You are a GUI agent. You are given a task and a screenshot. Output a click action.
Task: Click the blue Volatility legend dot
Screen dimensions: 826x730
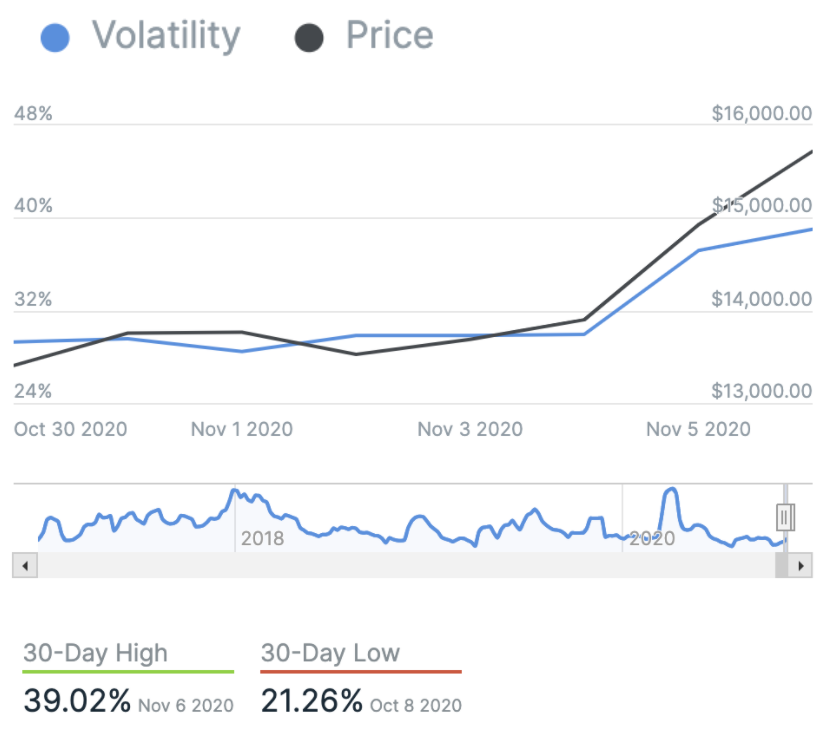coord(56,38)
